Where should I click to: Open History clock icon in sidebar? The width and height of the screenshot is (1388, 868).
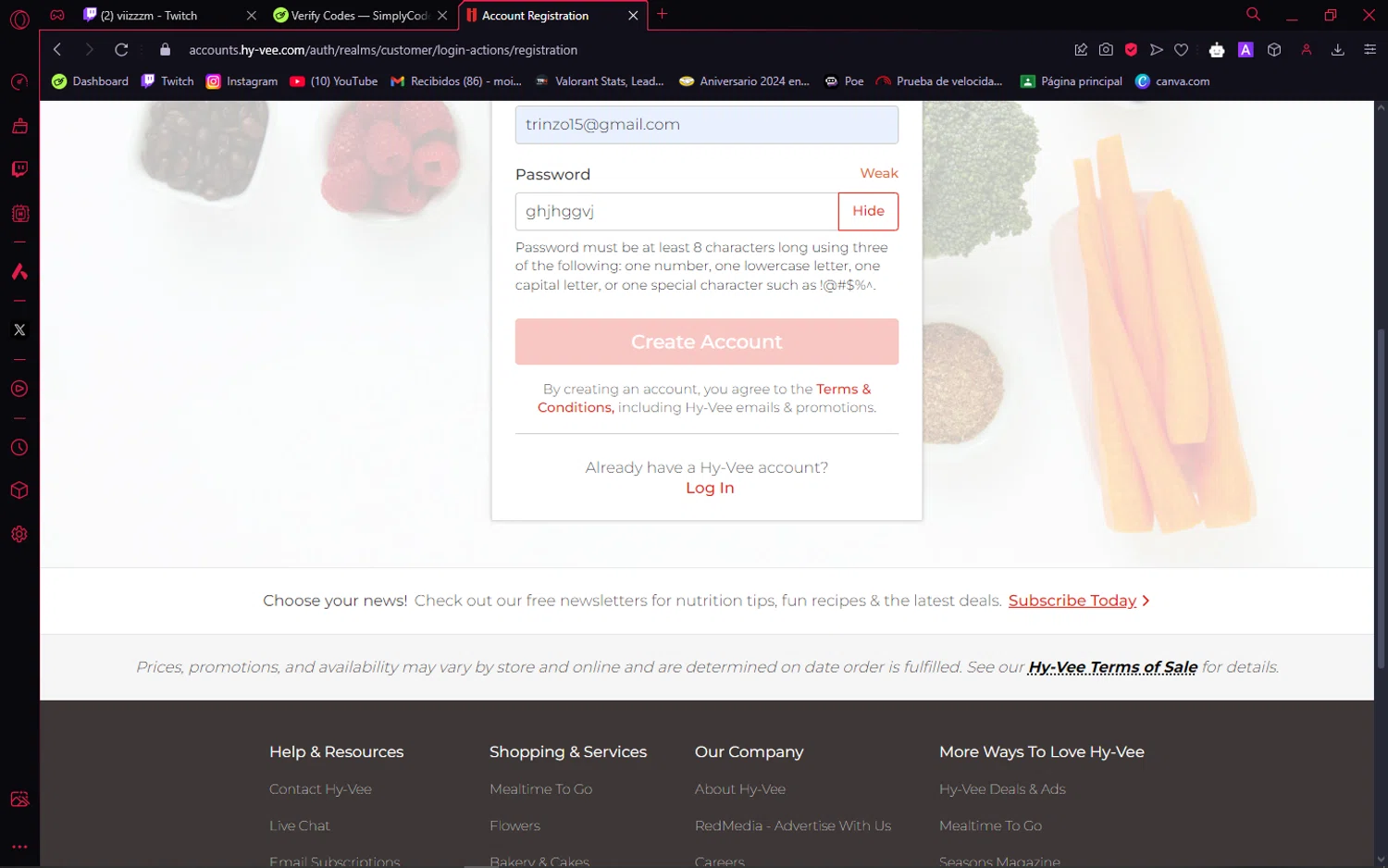[19, 448]
